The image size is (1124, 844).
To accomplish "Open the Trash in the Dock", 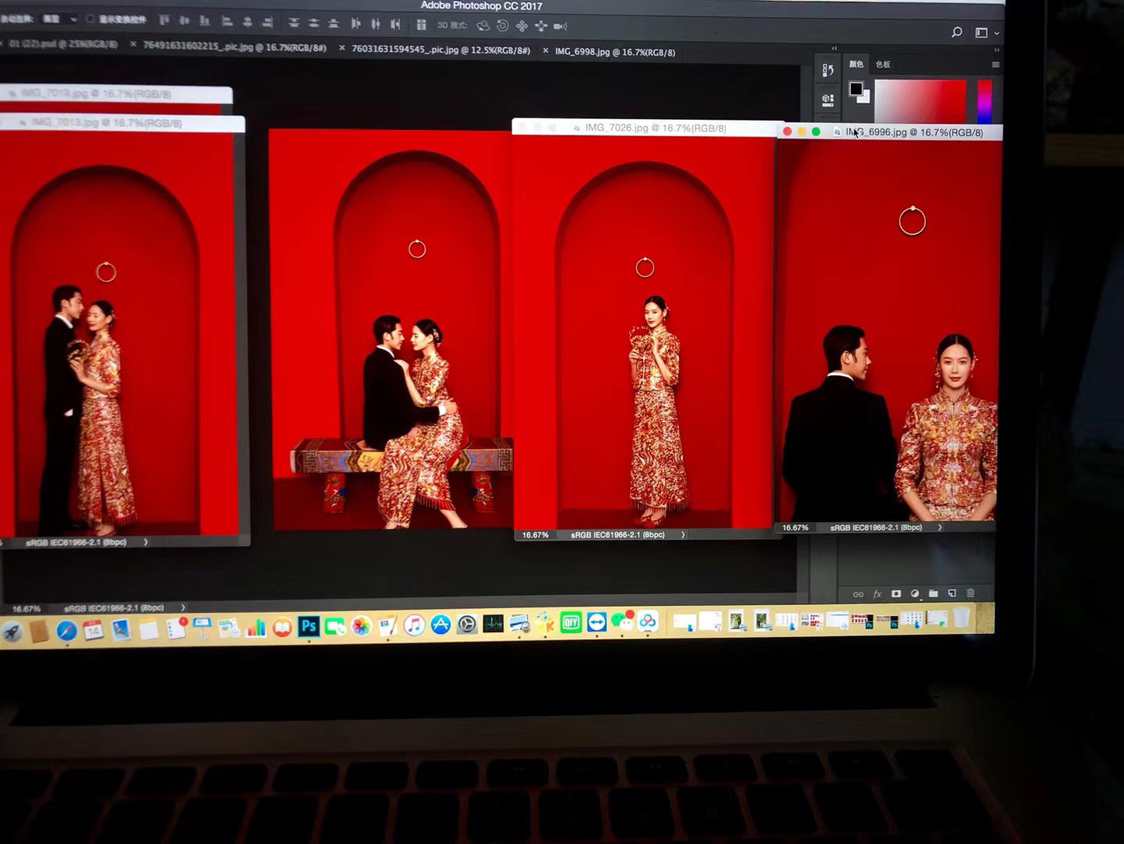I will 961,617.
